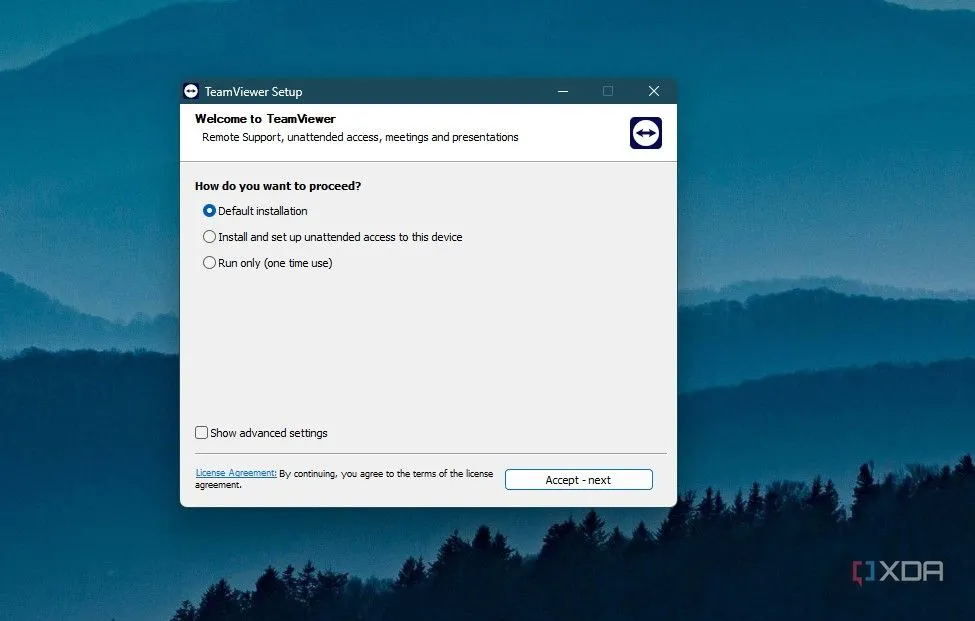Open the License Agreement link

coord(236,473)
